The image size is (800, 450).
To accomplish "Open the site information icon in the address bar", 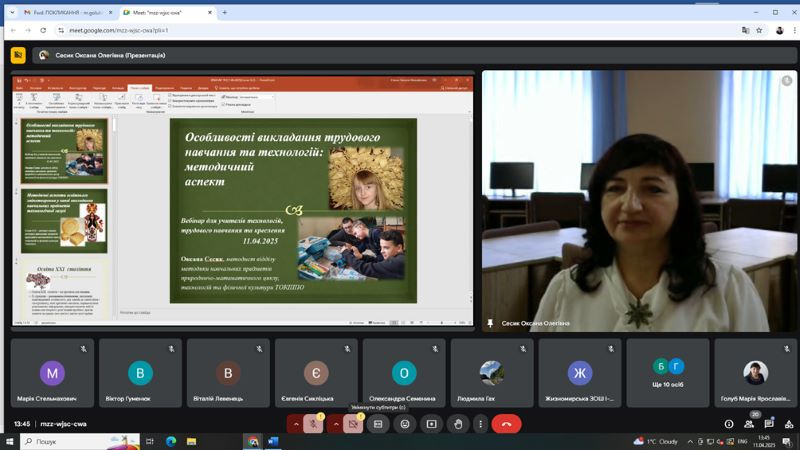I will pos(61,31).
